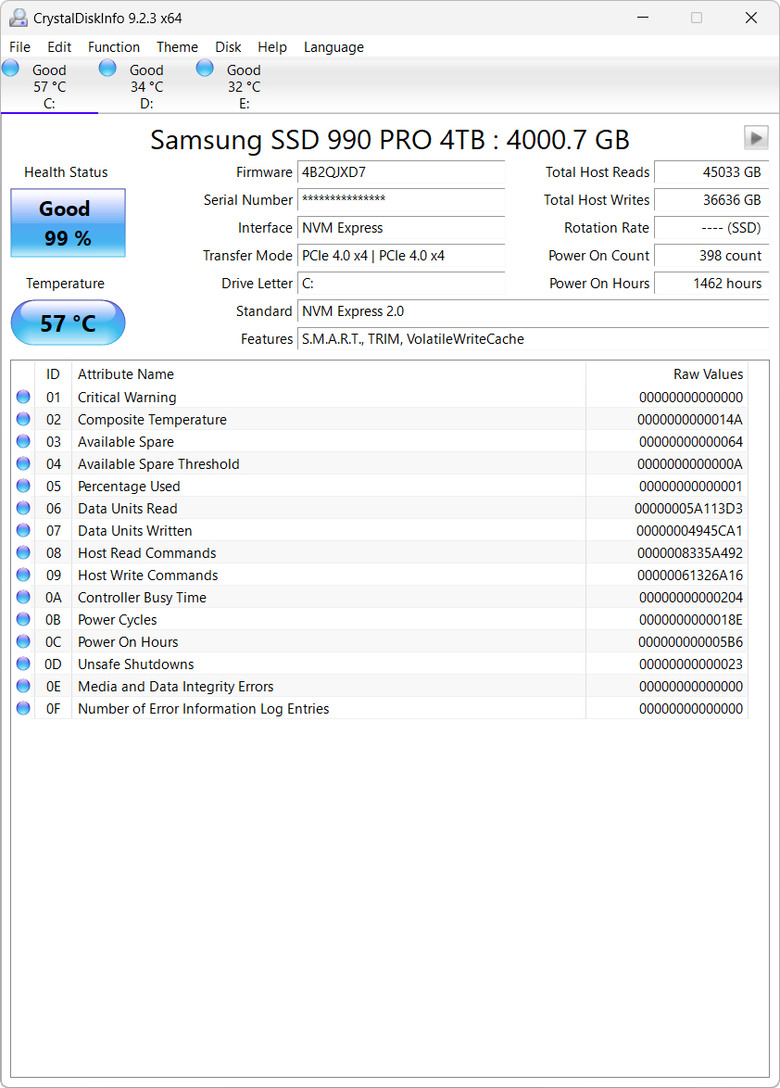Select raw value 00000061326A16
This screenshot has height=1088, width=780.
(x=690, y=575)
